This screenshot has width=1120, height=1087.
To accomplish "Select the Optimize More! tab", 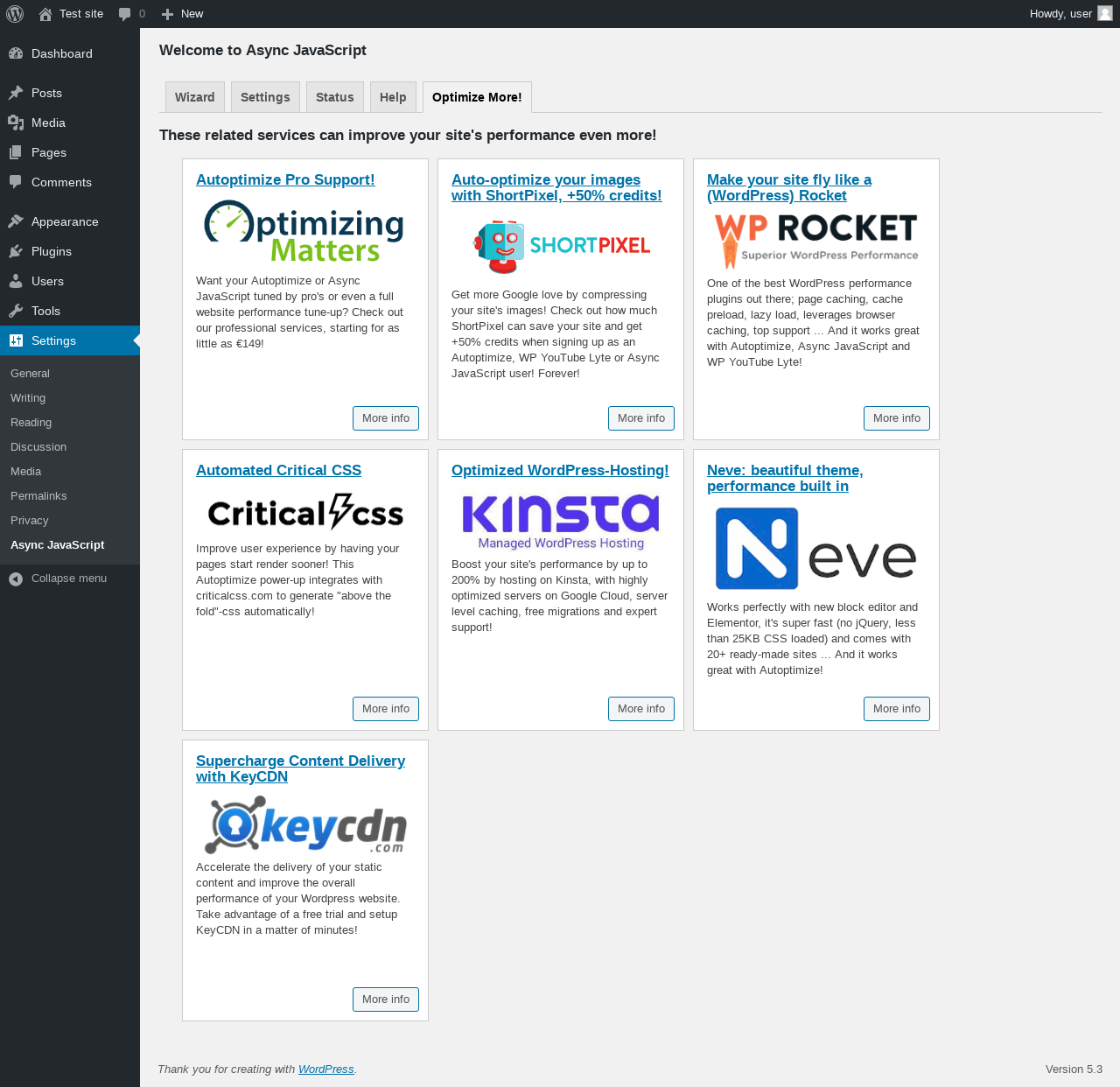I will [477, 97].
